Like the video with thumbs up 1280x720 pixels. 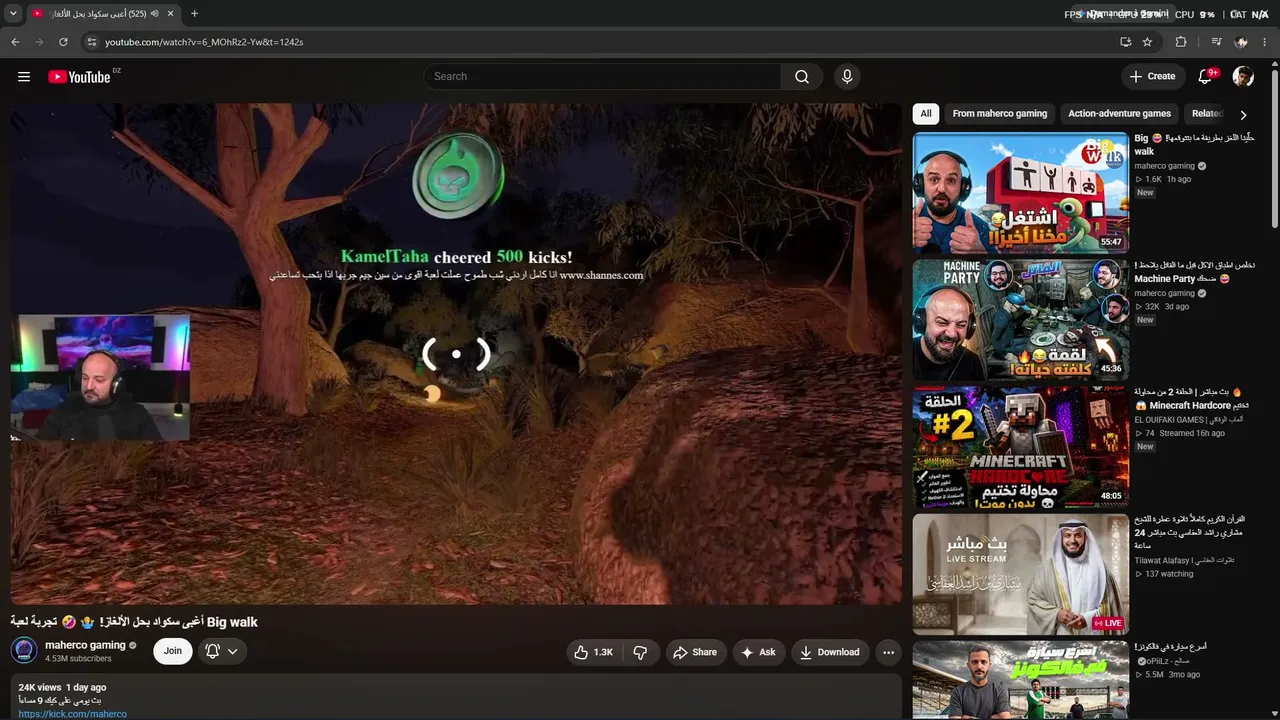click(x=593, y=652)
